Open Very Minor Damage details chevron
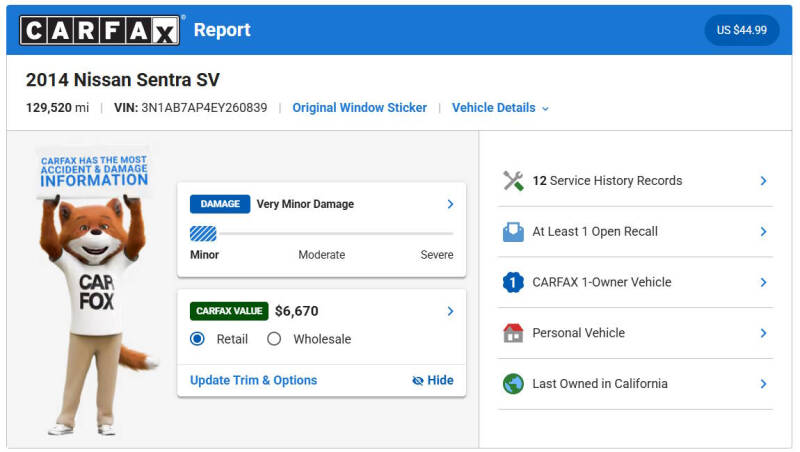This screenshot has height=452, width=800. [450, 204]
